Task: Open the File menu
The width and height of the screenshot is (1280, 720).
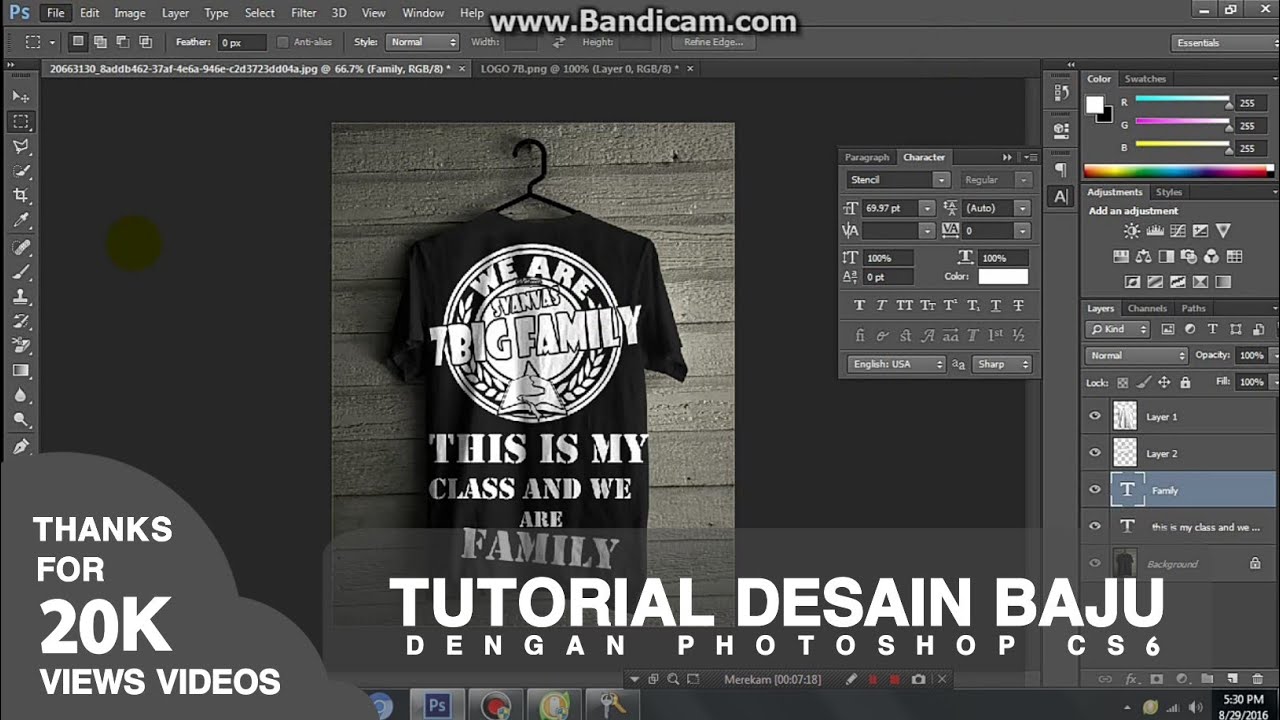Action: [x=56, y=13]
